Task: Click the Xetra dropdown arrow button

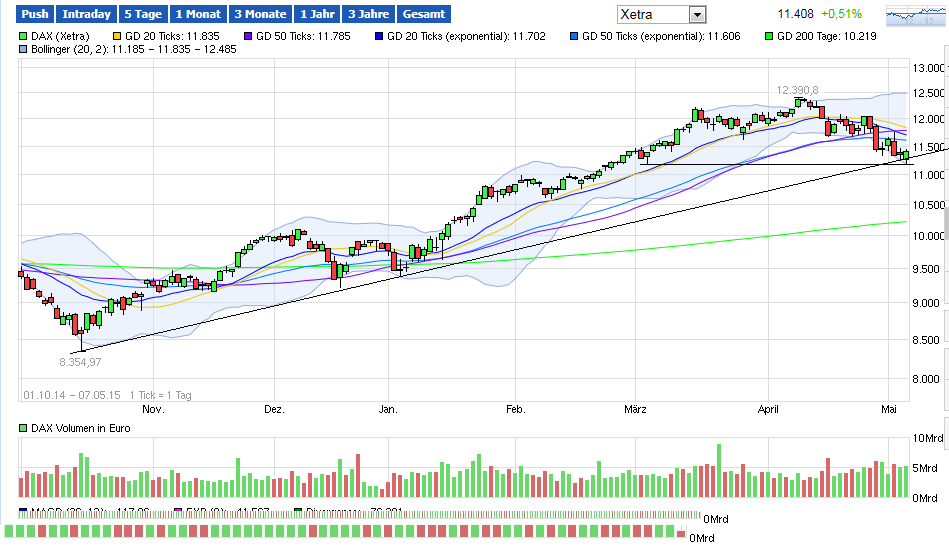Action: (x=697, y=15)
